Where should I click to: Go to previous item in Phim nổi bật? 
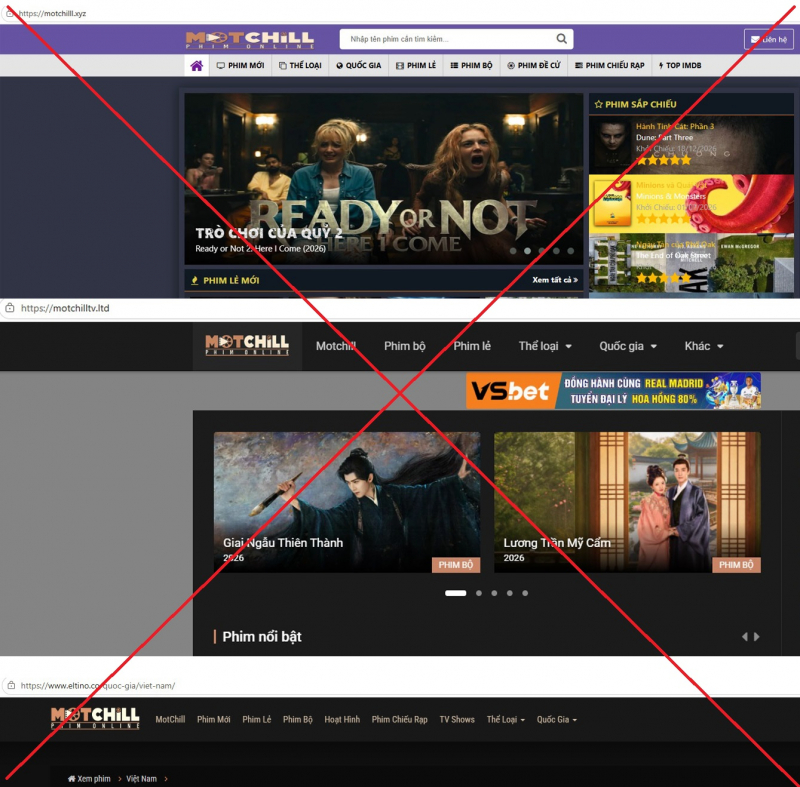(x=744, y=637)
